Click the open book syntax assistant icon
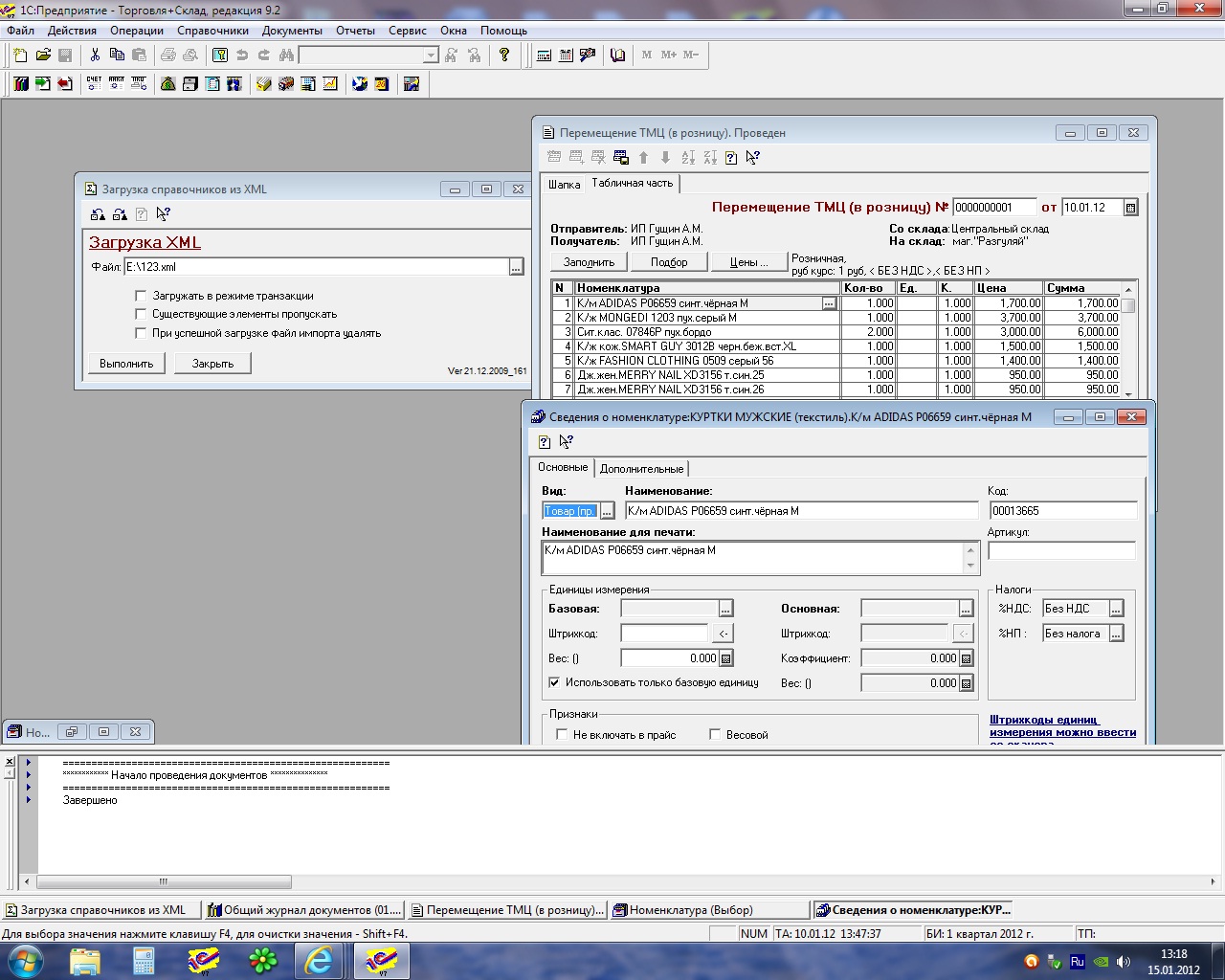Screen dimensions: 1225x980 pos(617,56)
